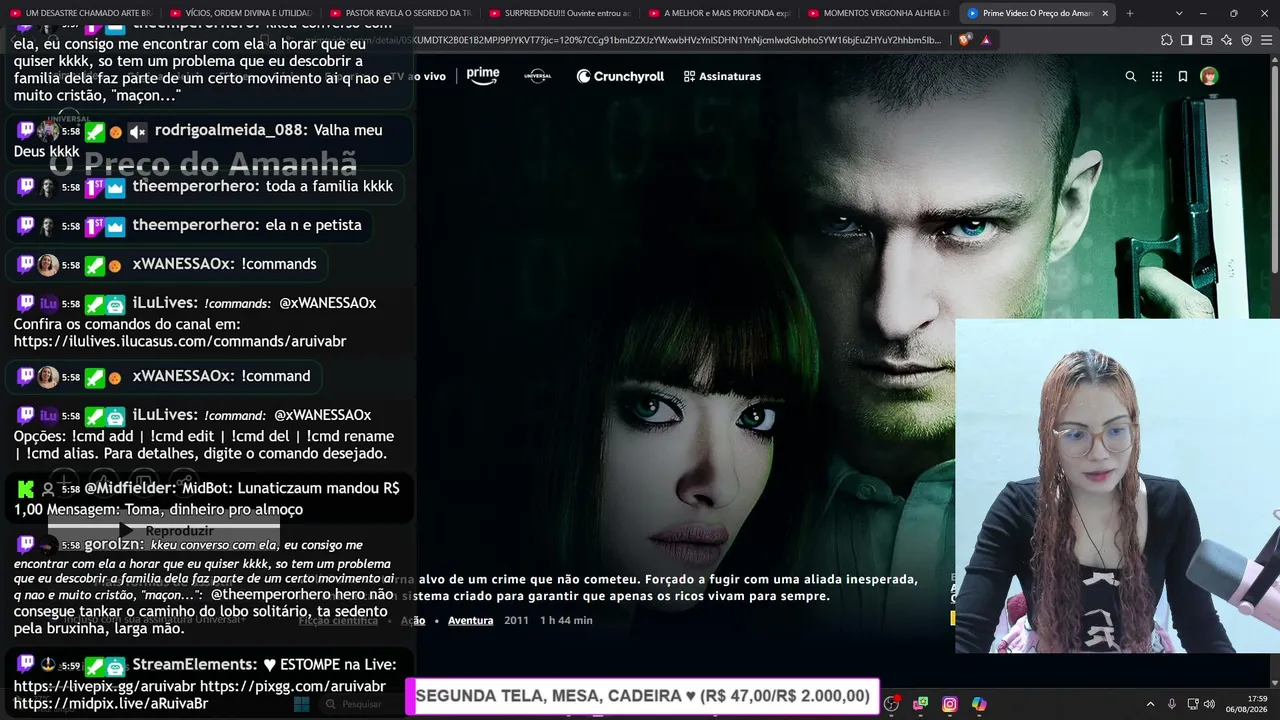Click the Universal channel logo

coord(538,76)
